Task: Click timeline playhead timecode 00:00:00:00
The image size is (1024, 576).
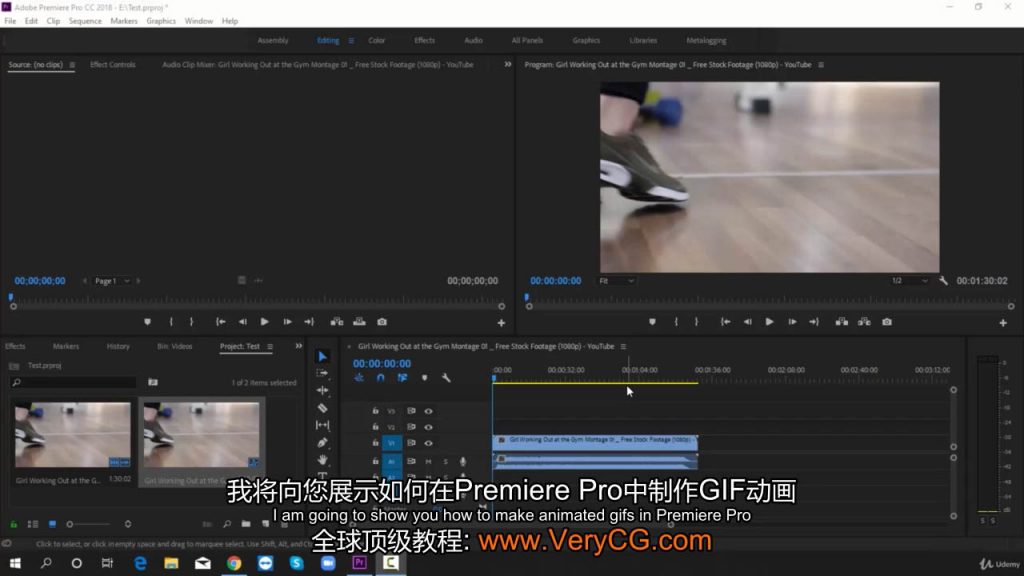Action: tap(382, 364)
